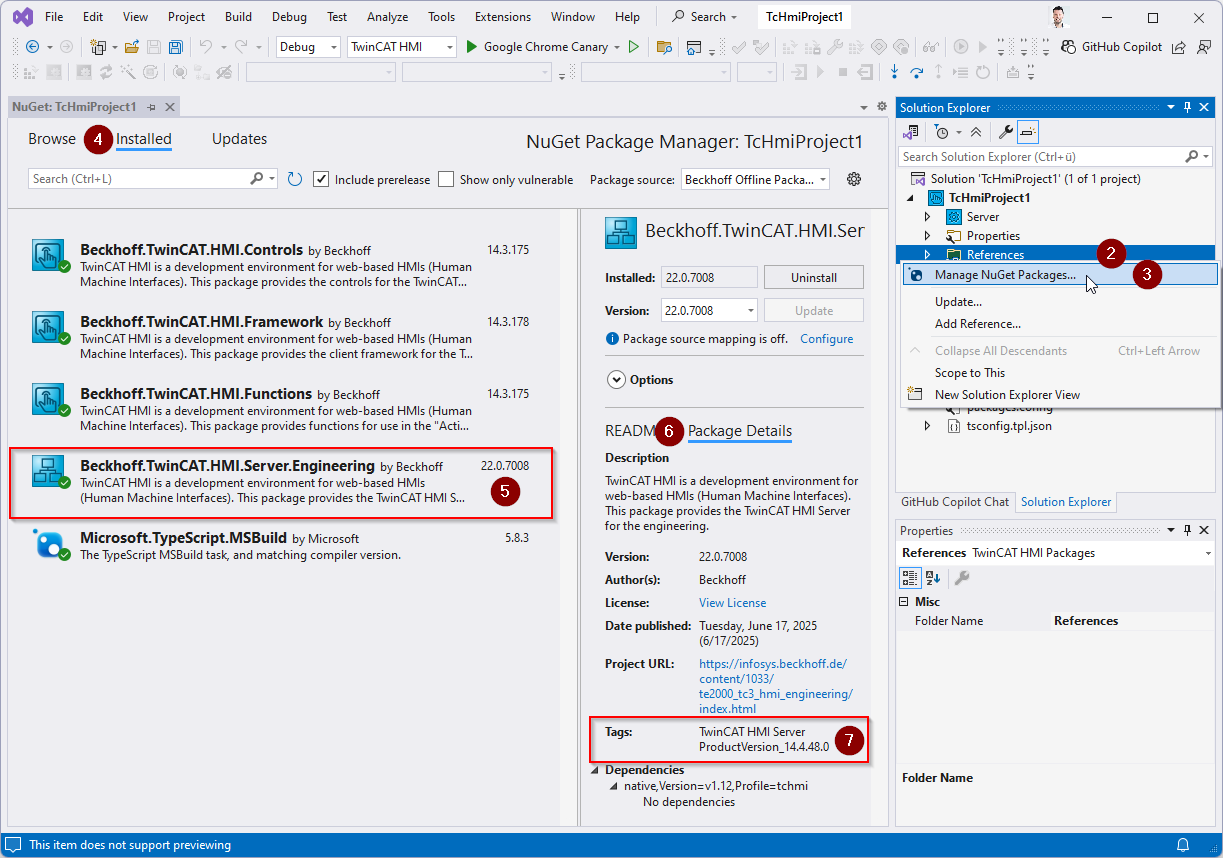The image size is (1223, 858).
Task: Click the Share icon in title toolbar
Action: [x=1179, y=47]
